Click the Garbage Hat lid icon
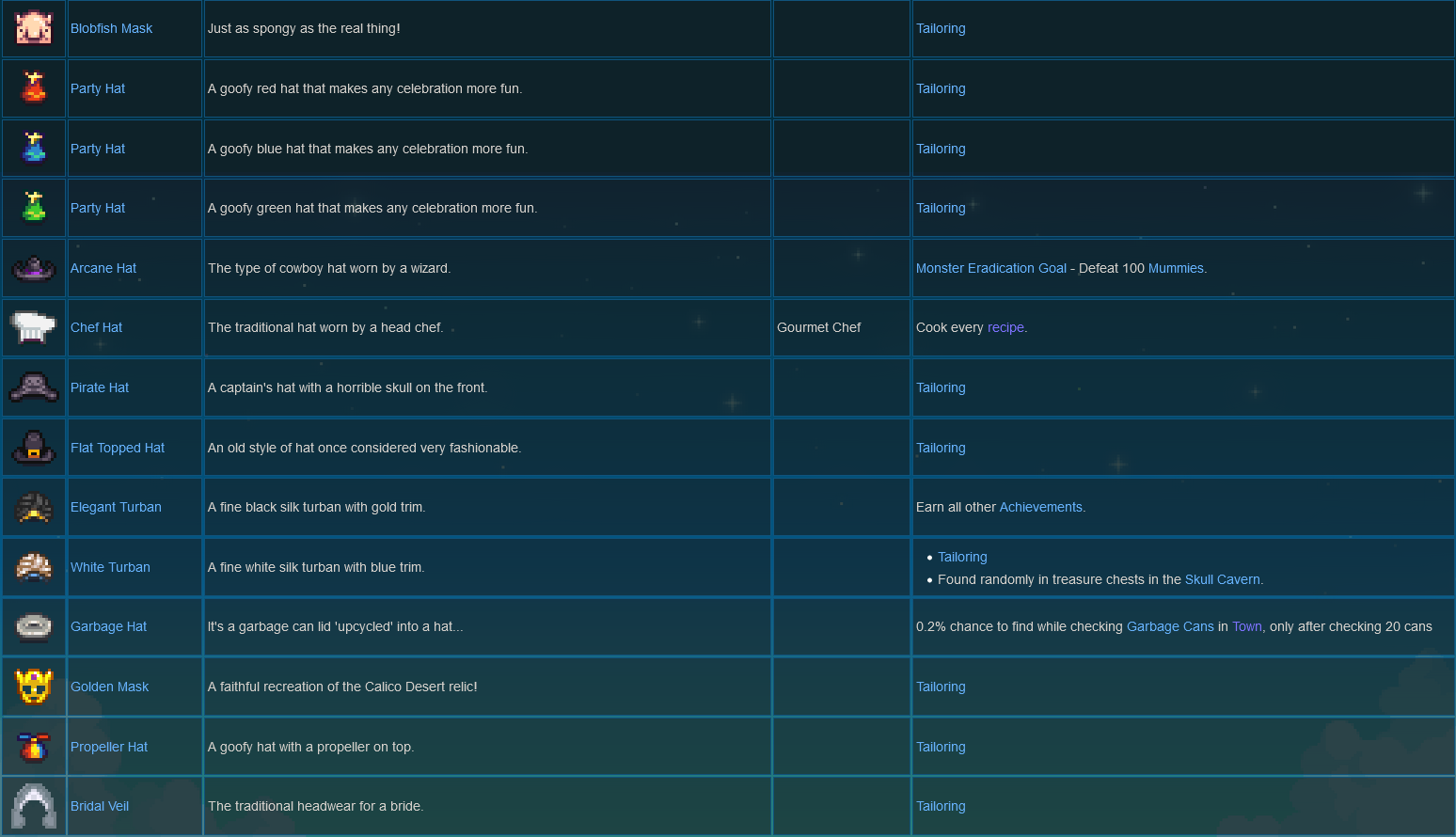This screenshot has width=1456, height=837. coord(34,627)
